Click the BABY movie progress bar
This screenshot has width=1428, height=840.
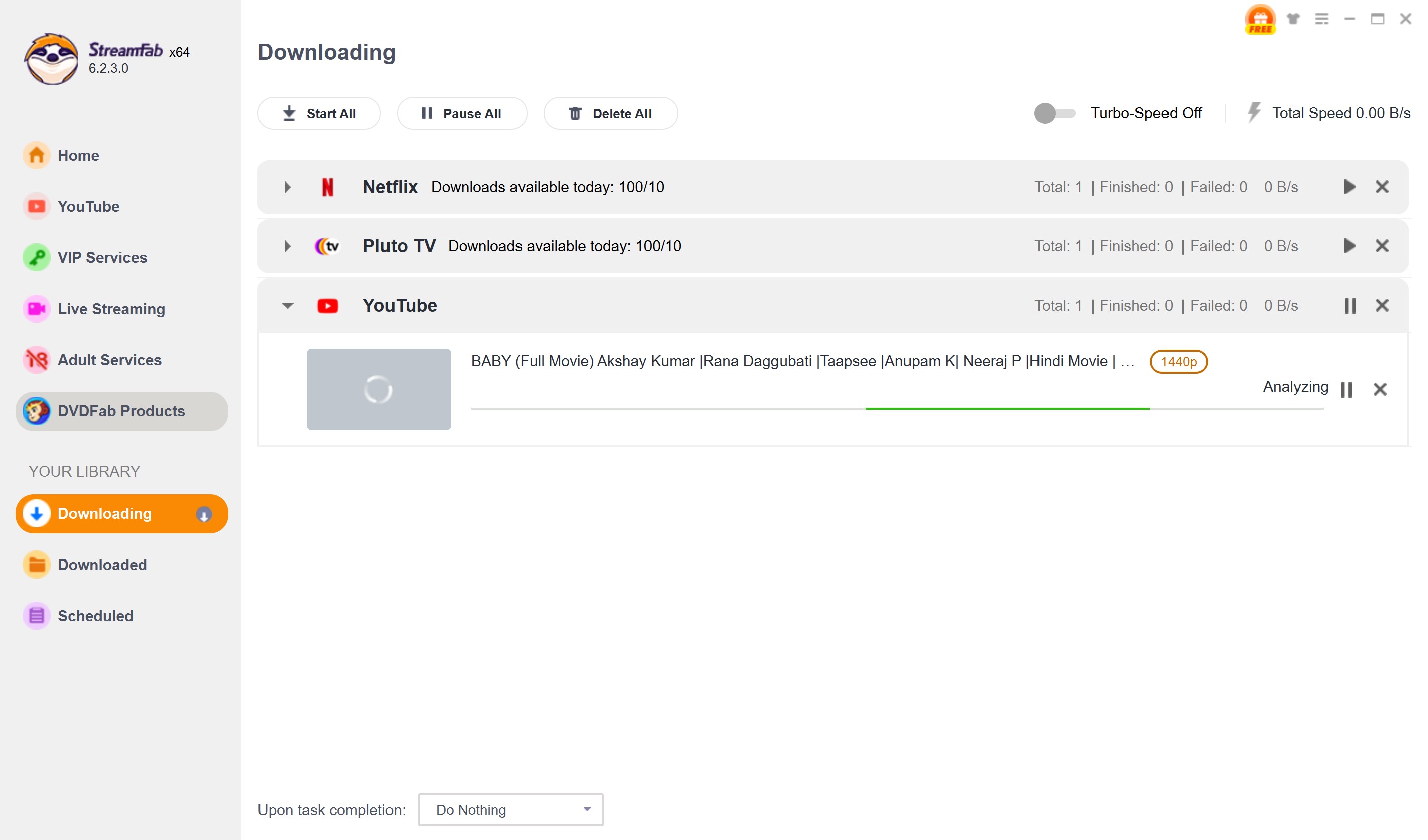(897, 409)
